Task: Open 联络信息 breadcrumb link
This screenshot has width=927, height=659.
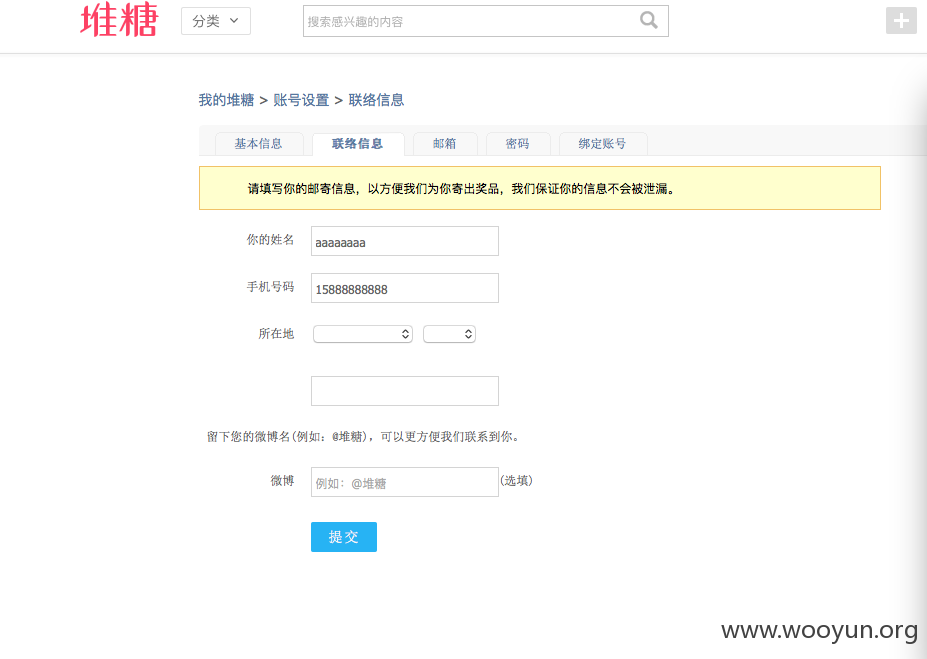Action: (376, 100)
